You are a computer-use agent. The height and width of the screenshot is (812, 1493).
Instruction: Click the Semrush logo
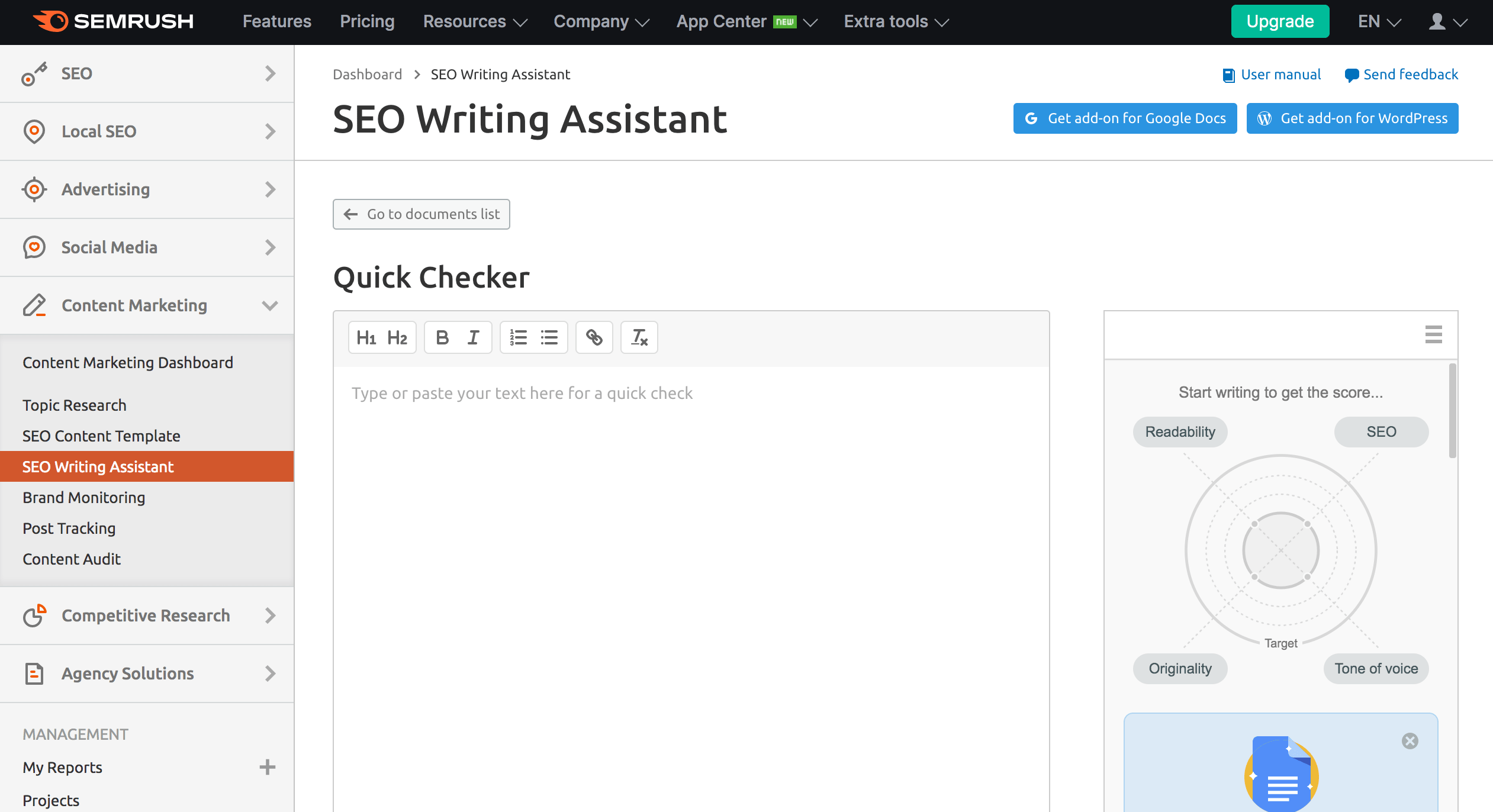pyautogui.click(x=113, y=21)
